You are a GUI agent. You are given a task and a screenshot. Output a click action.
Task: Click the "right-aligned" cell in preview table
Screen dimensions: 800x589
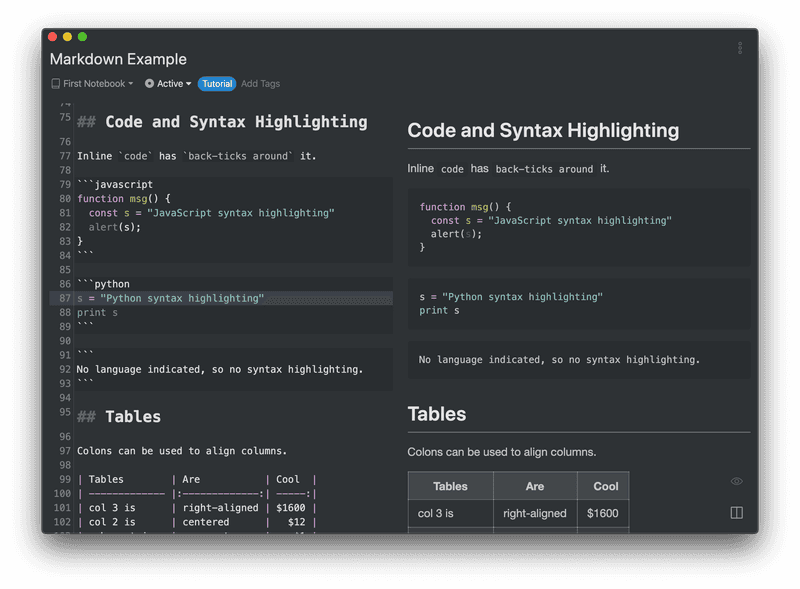(535, 513)
